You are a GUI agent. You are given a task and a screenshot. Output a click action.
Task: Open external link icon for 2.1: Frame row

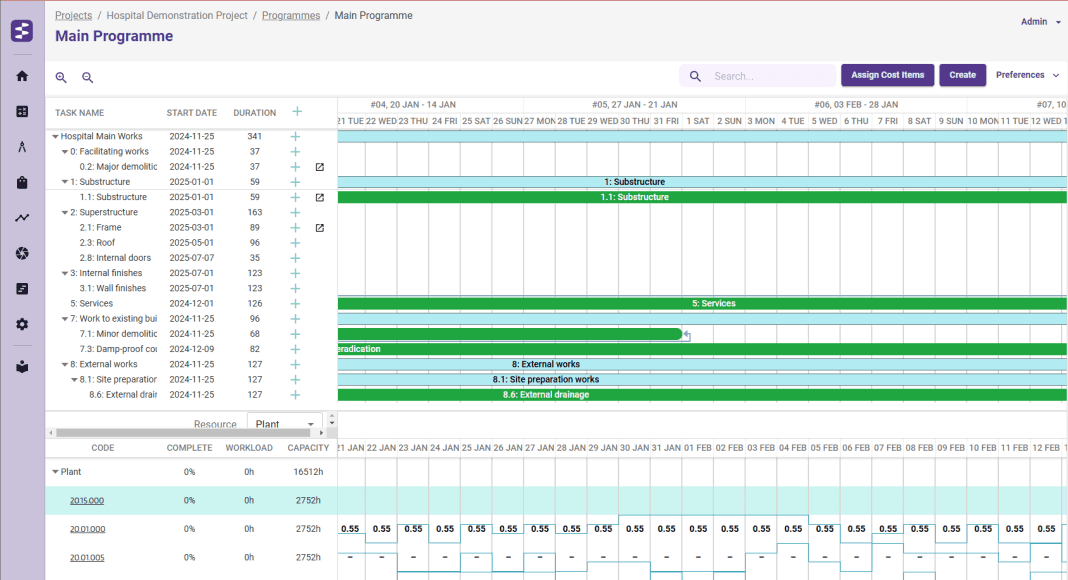[x=320, y=228]
